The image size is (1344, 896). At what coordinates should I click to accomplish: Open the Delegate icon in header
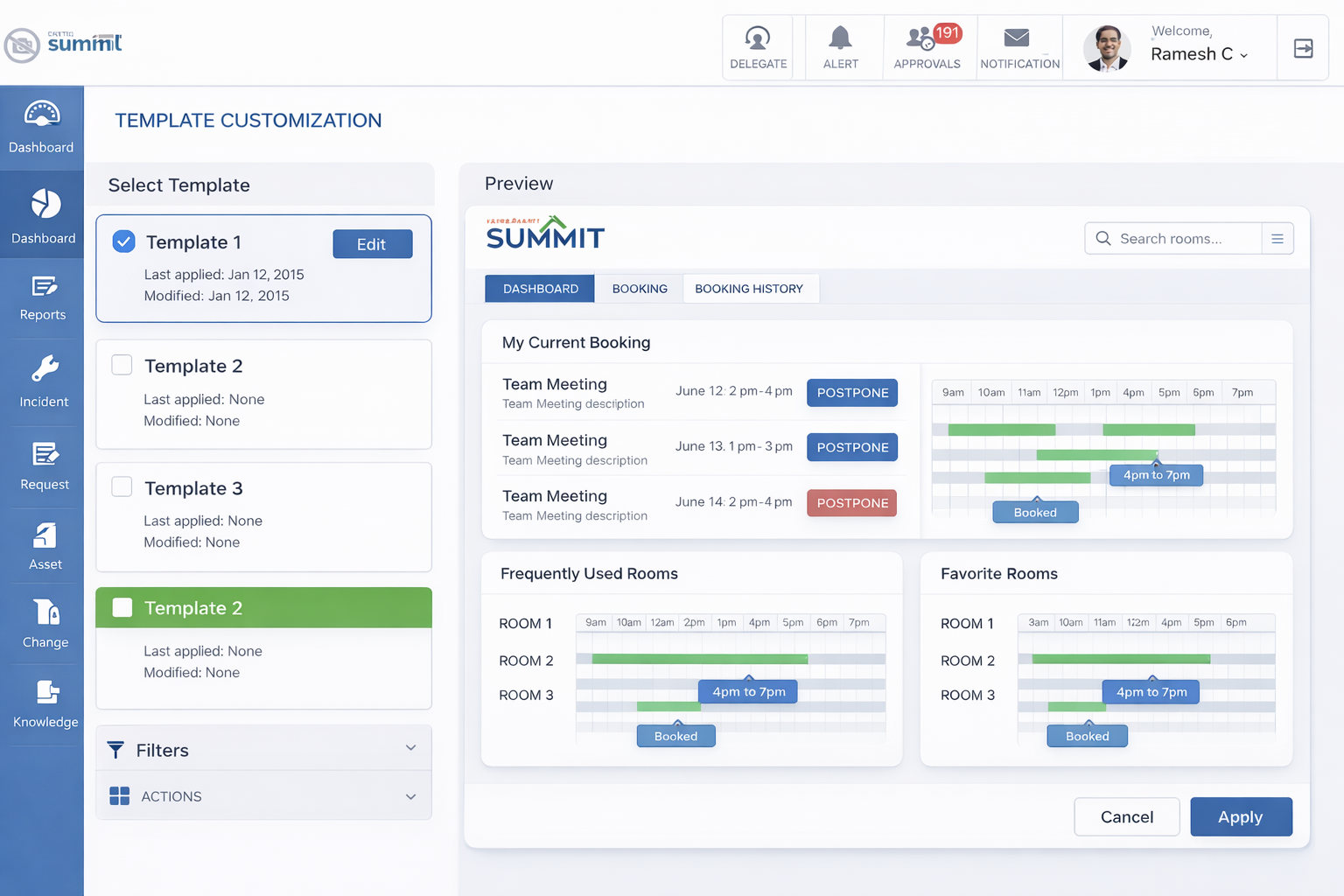(758, 47)
